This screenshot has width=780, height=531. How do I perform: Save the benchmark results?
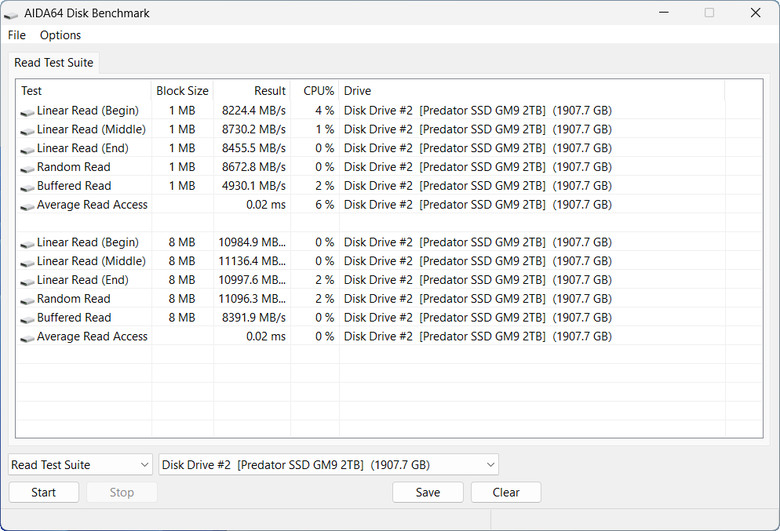coord(428,492)
